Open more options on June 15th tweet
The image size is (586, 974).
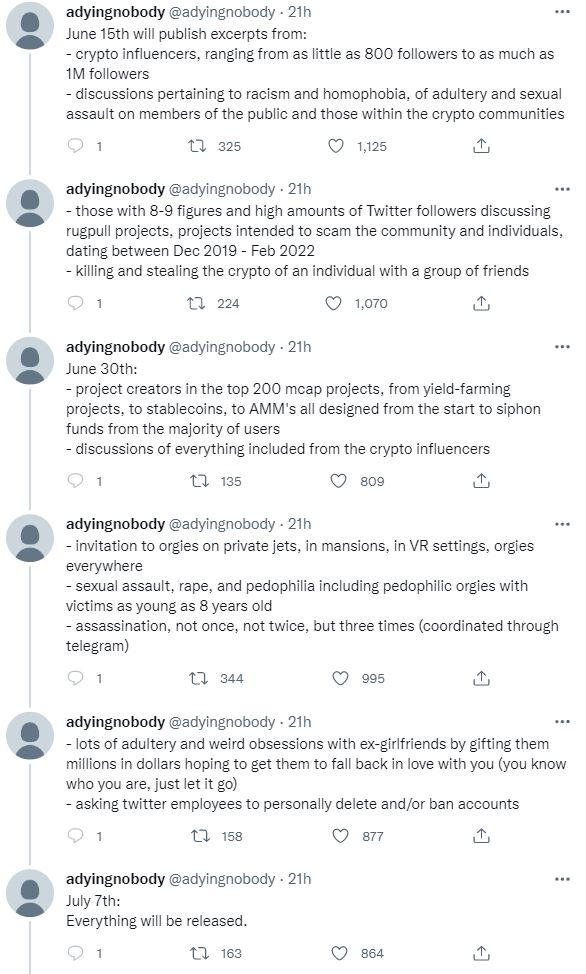coord(562,12)
